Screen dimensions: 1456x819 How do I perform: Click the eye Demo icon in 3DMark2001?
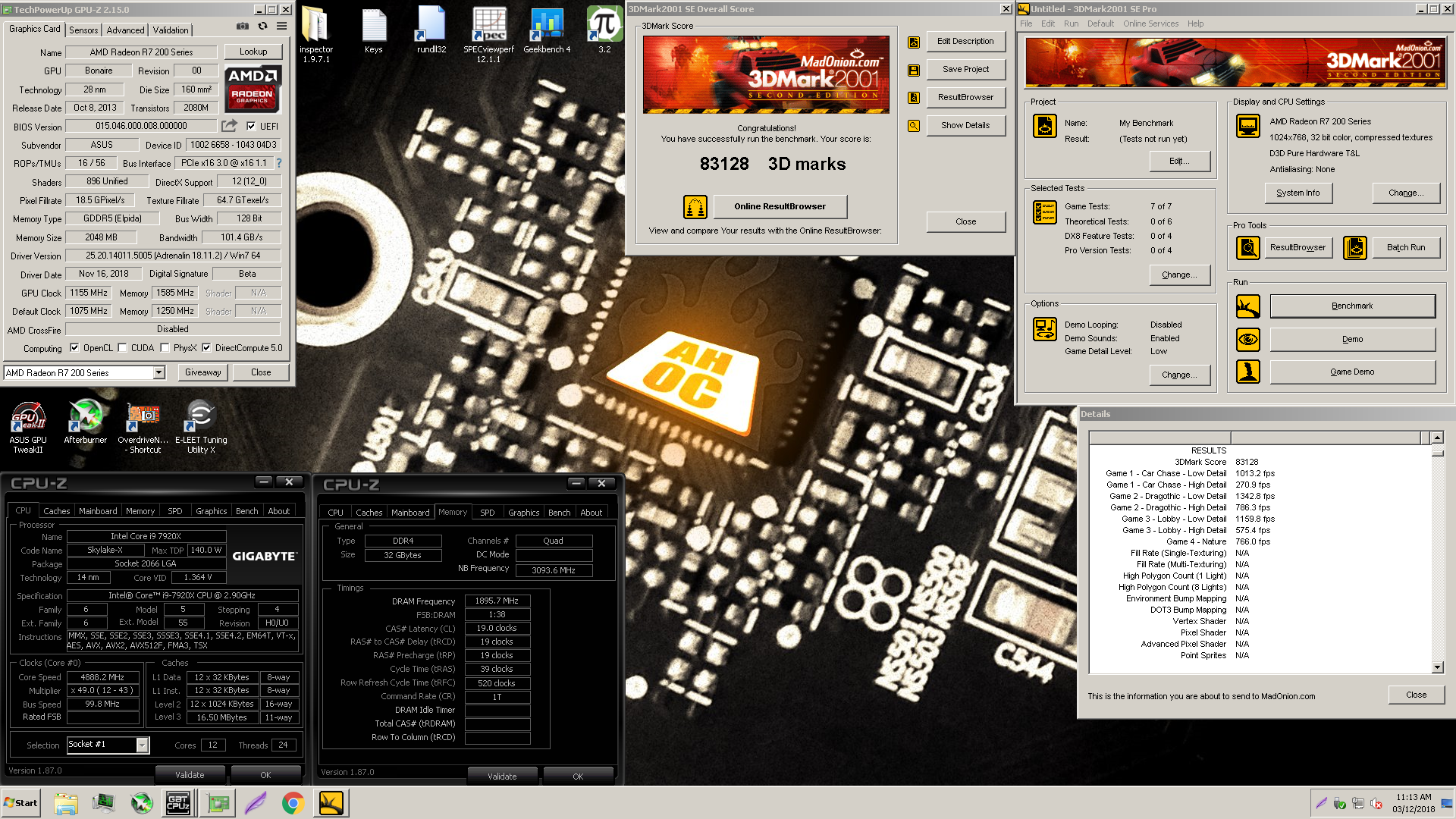[1248, 339]
